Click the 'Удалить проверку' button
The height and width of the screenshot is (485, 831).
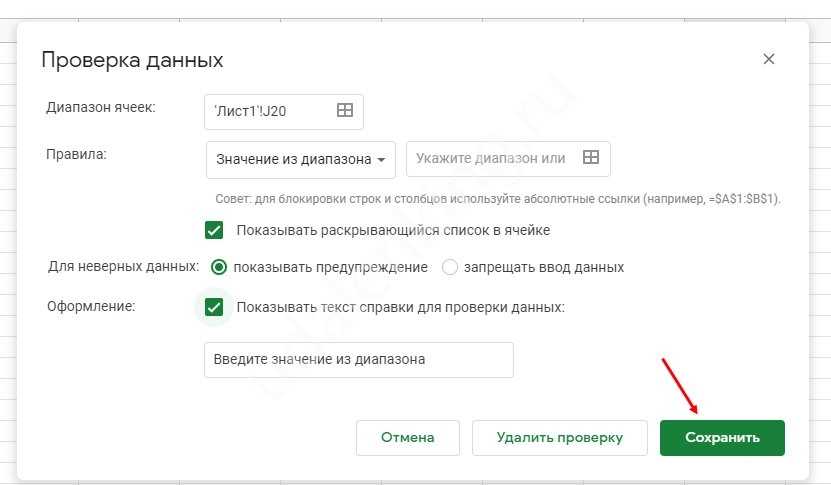(x=560, y=437)
